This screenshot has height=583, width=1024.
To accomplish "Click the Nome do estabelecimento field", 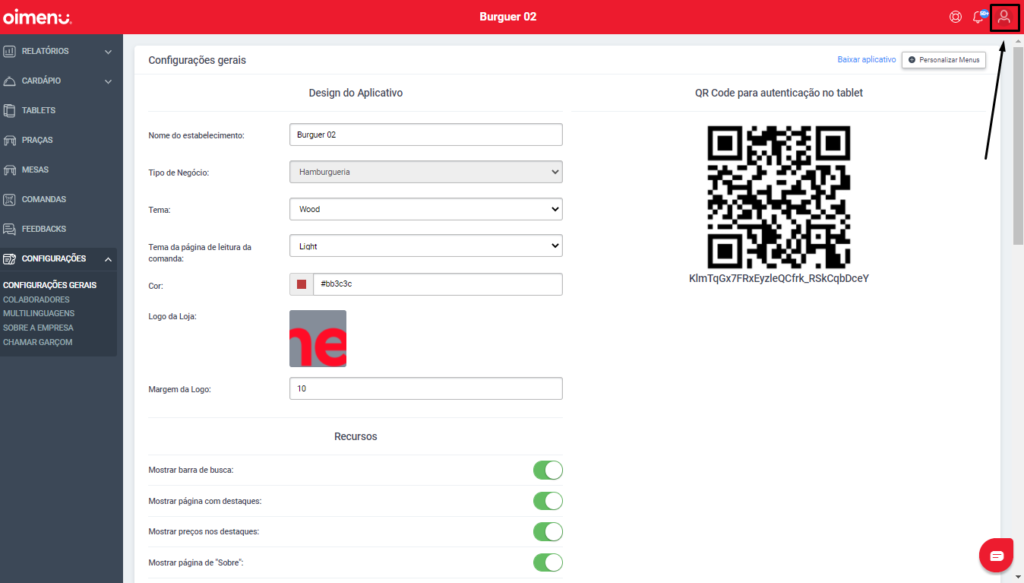I will 426,135.
